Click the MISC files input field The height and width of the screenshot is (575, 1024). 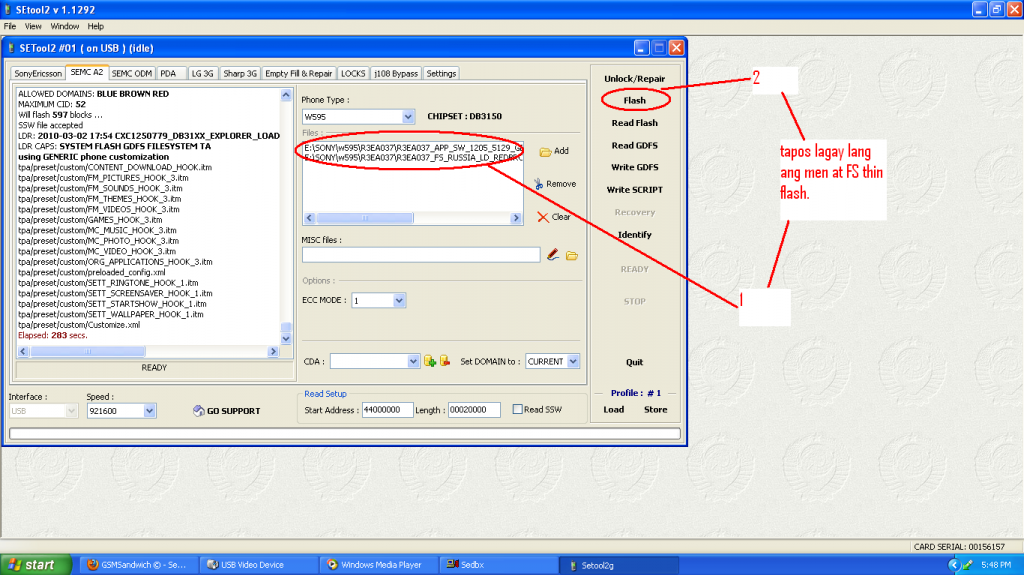[421, 255]
